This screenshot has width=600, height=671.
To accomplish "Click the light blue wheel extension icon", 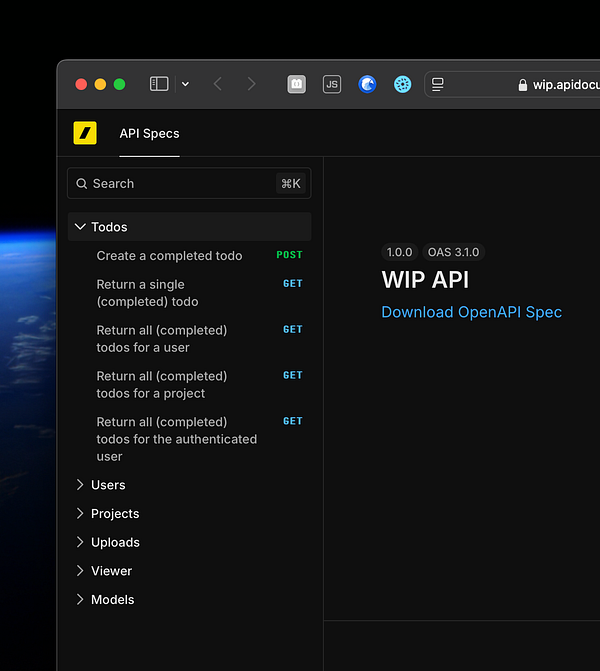I will pyautogui.click(x=402, y=85).
